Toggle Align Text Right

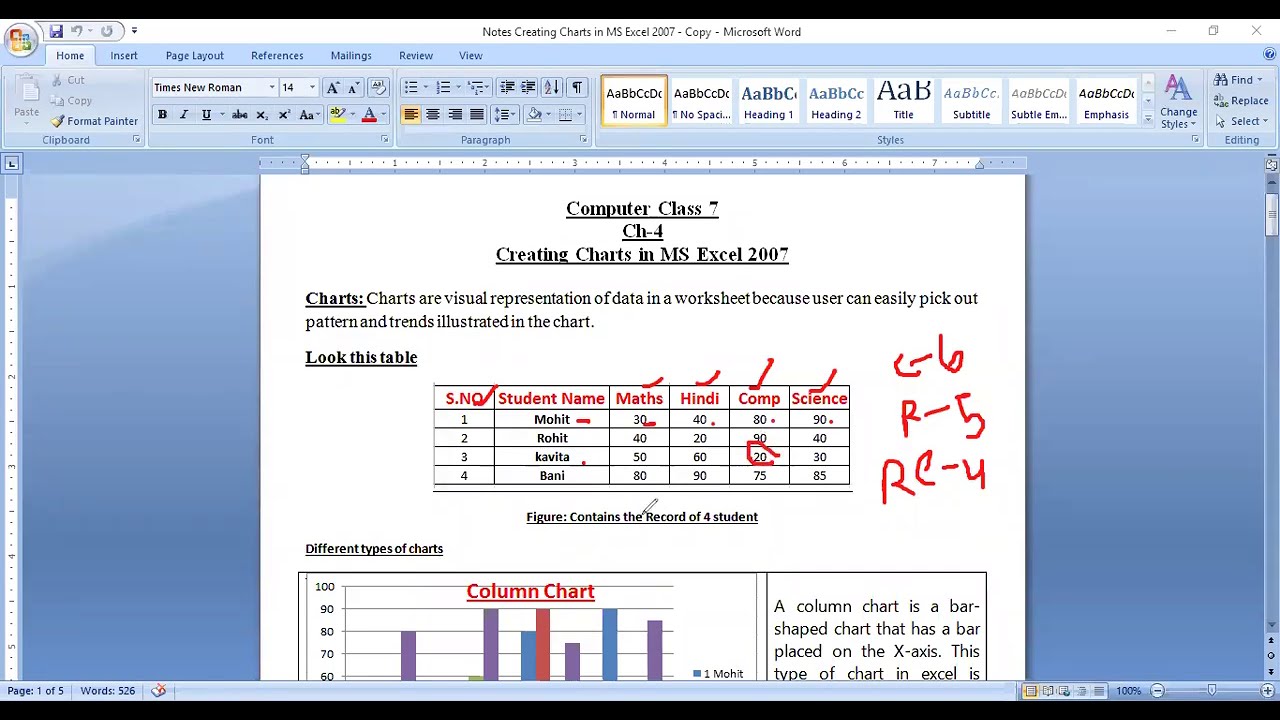pos(455,115)
